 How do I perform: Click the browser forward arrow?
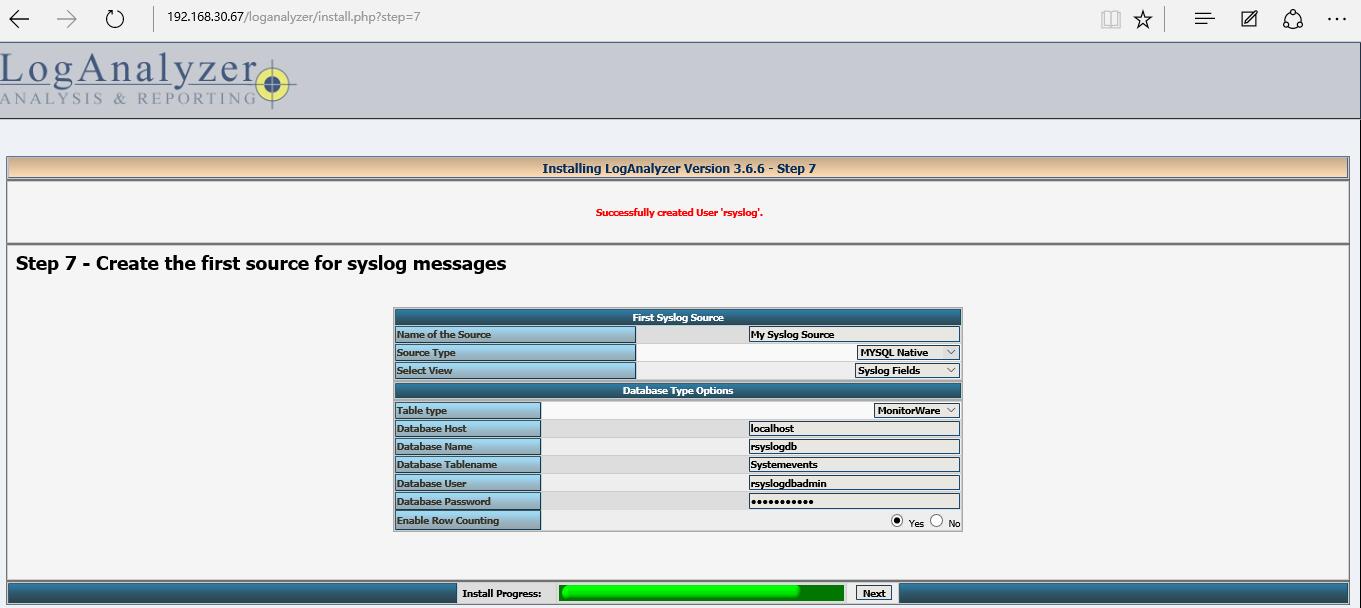click(66, 19)
